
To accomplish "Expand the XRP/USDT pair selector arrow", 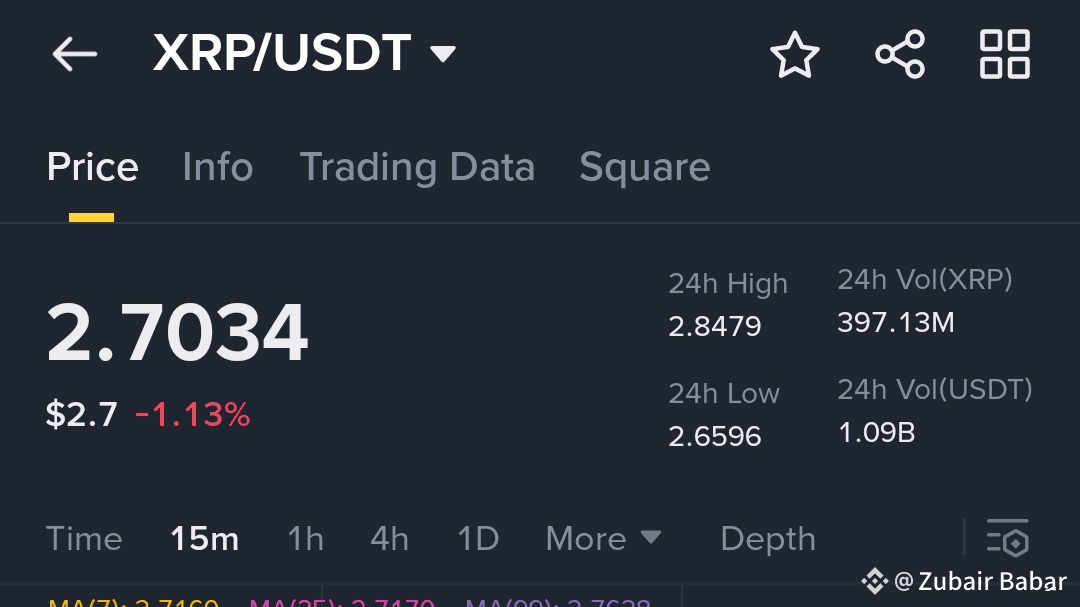I will [442, 54].
